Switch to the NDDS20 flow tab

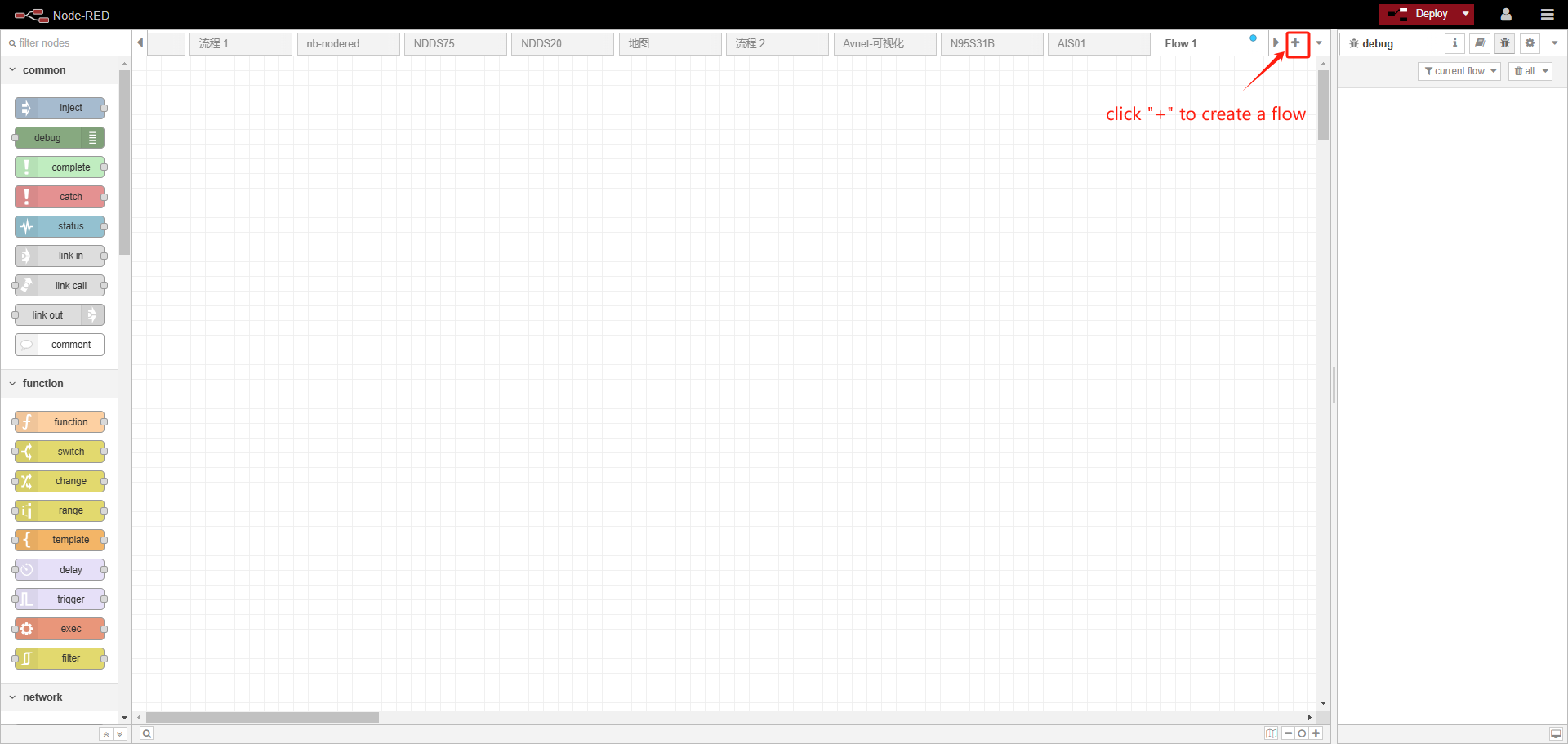563,44
